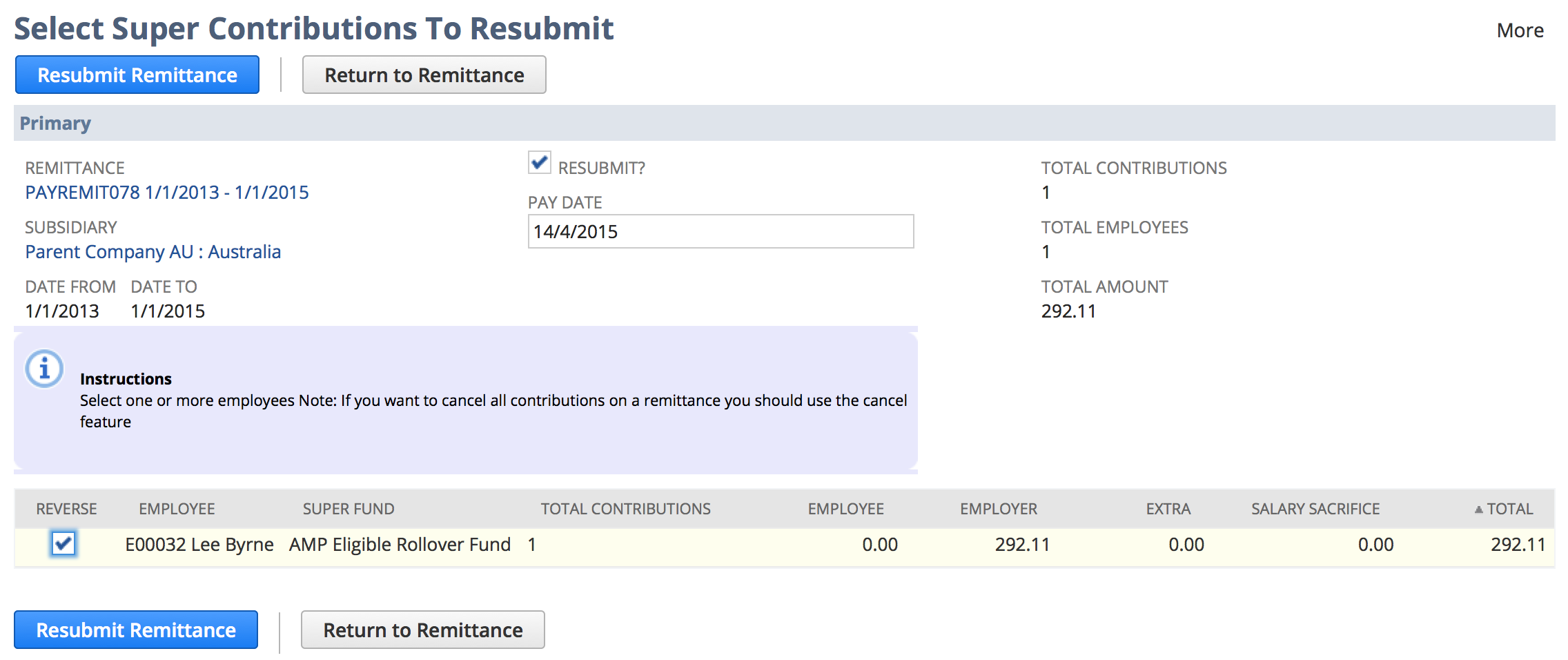
Task: Click into the Pay Date field
Action: (x=721, y=231)
